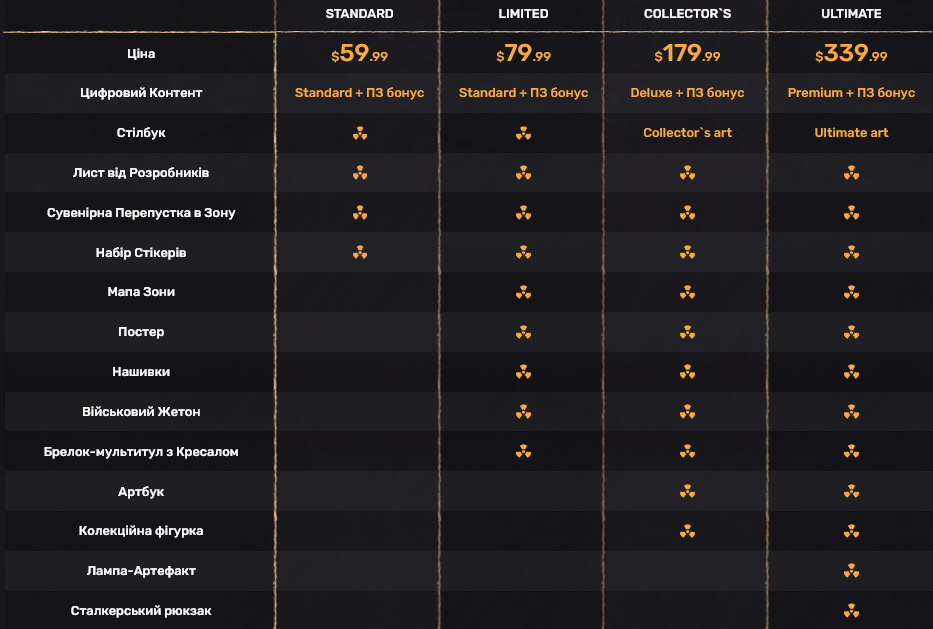Click the Цифровий Контент row label
The image size is (933, 629).
tap(141, 93)
